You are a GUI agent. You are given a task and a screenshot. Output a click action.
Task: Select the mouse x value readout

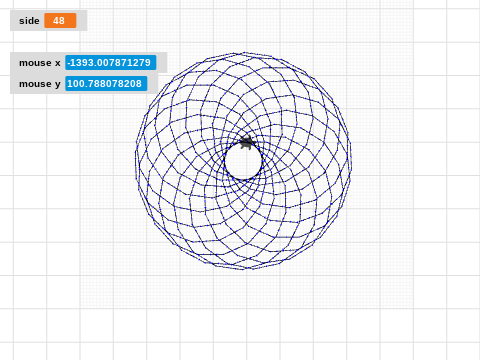(111, 63)
